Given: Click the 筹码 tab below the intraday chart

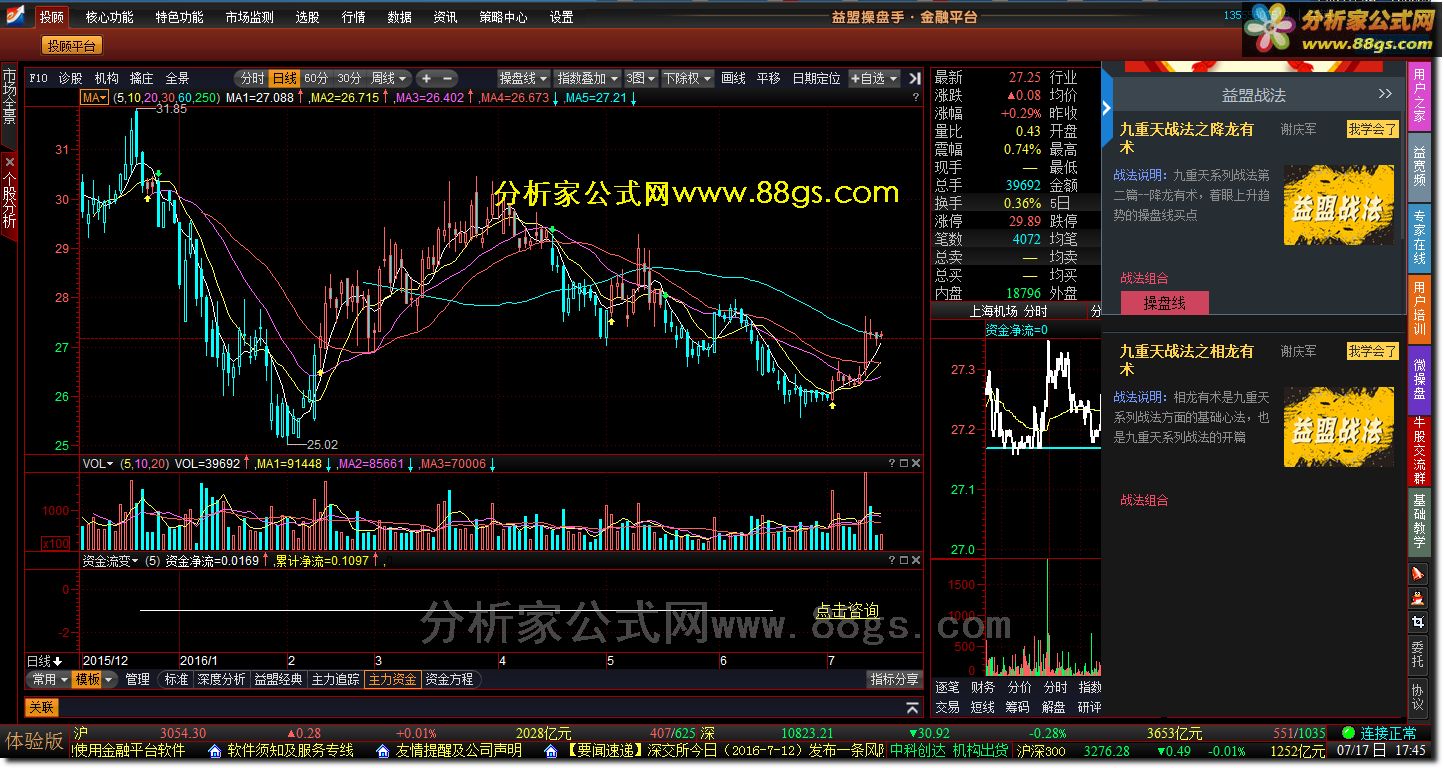Looking at the screenshot, I should click(x=1017, y=707).
